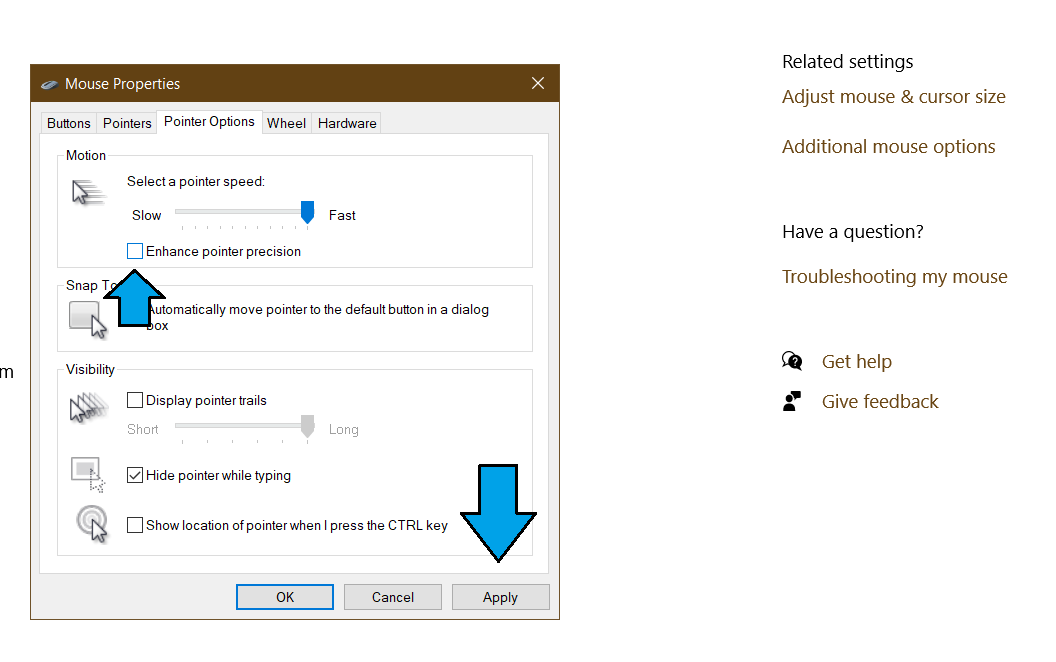Click the pointer trails icon
The image size is (1056, 662).
coord(88,407)
